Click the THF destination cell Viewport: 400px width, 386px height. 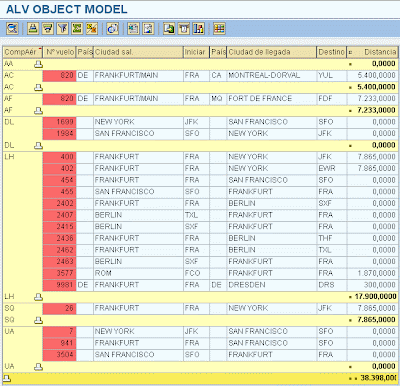point(331,238)
